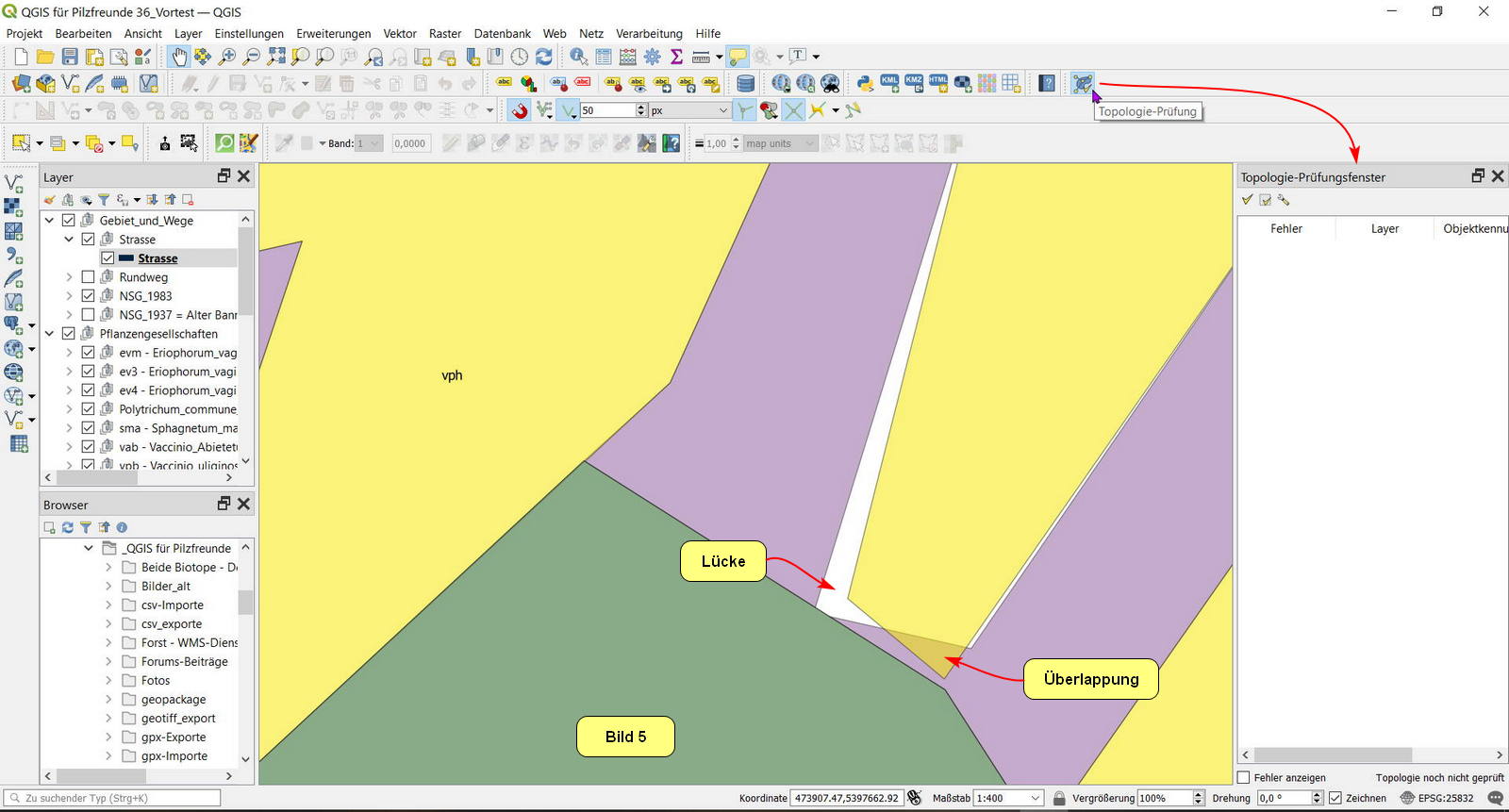This screenshot has width=1509, height=812.
Task: Enable the Rundweg layer checkbox
Action: tap(89, 277)
